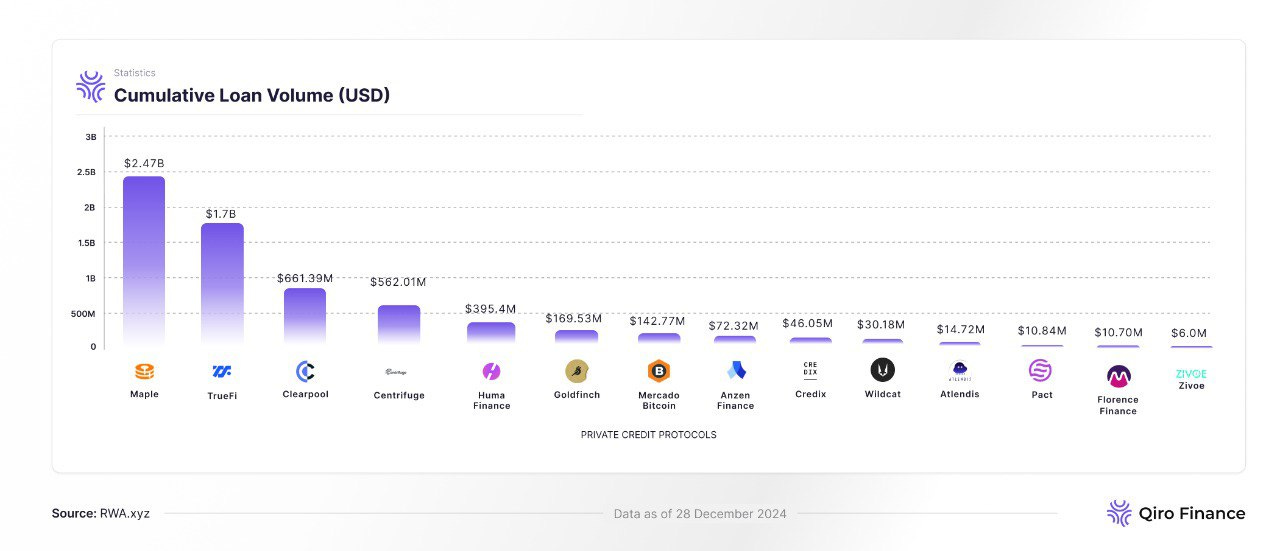Click the $1.7B value label
Image resolution: width=1280 pixels, height=551 pixels.
click(x=222, y=214)
